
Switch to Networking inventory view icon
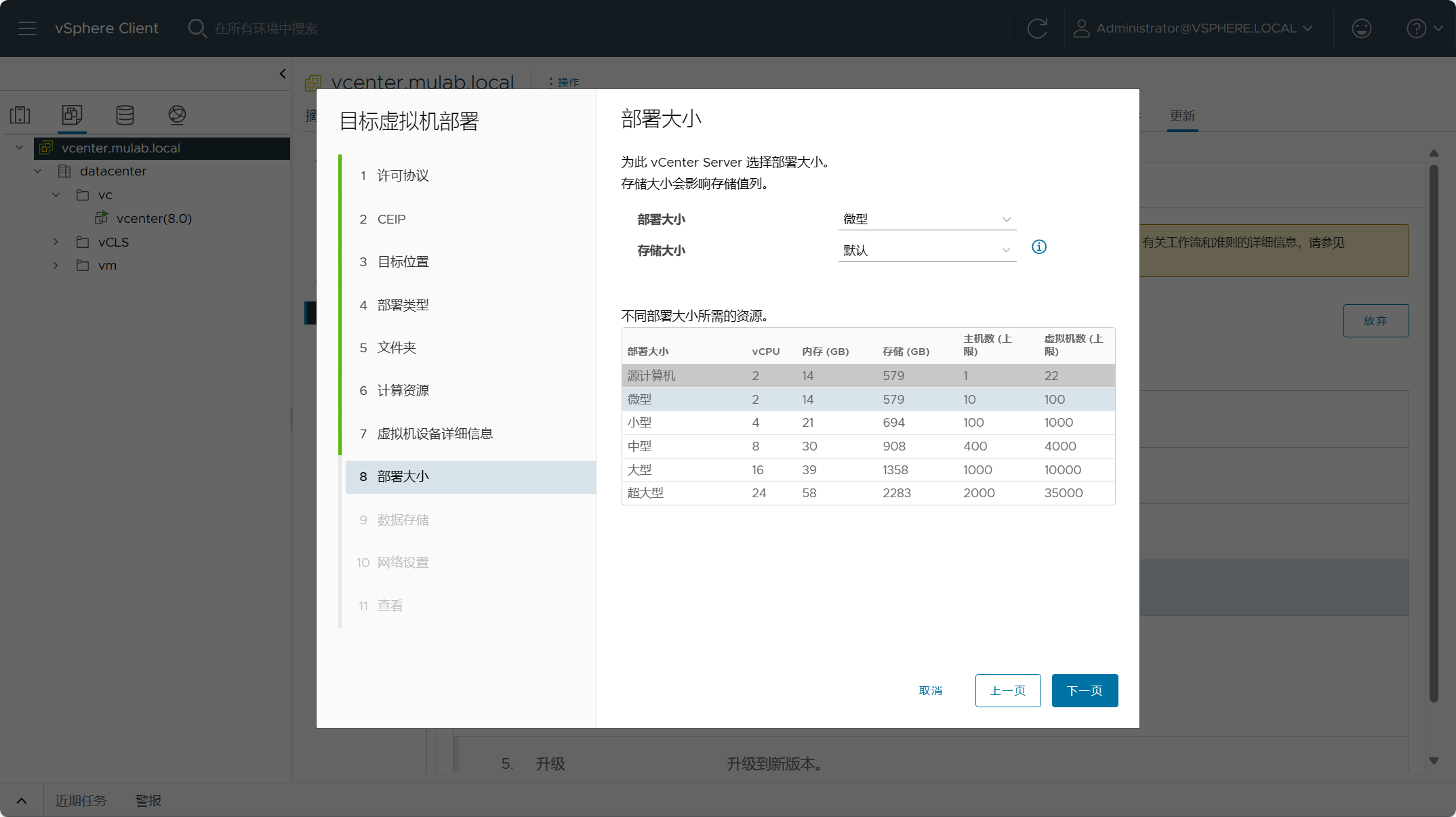click(x=177, y=115)
